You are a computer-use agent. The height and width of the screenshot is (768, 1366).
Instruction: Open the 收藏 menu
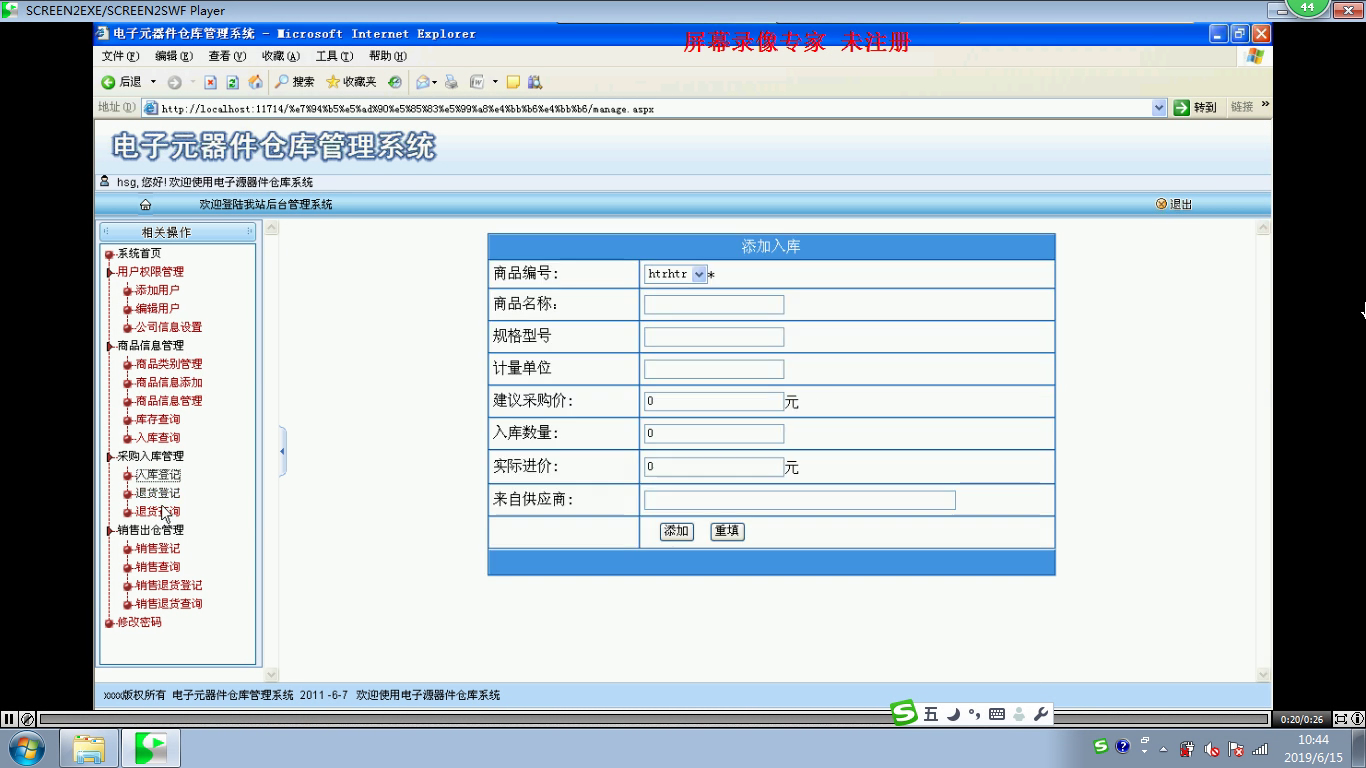tap(281, 56)
